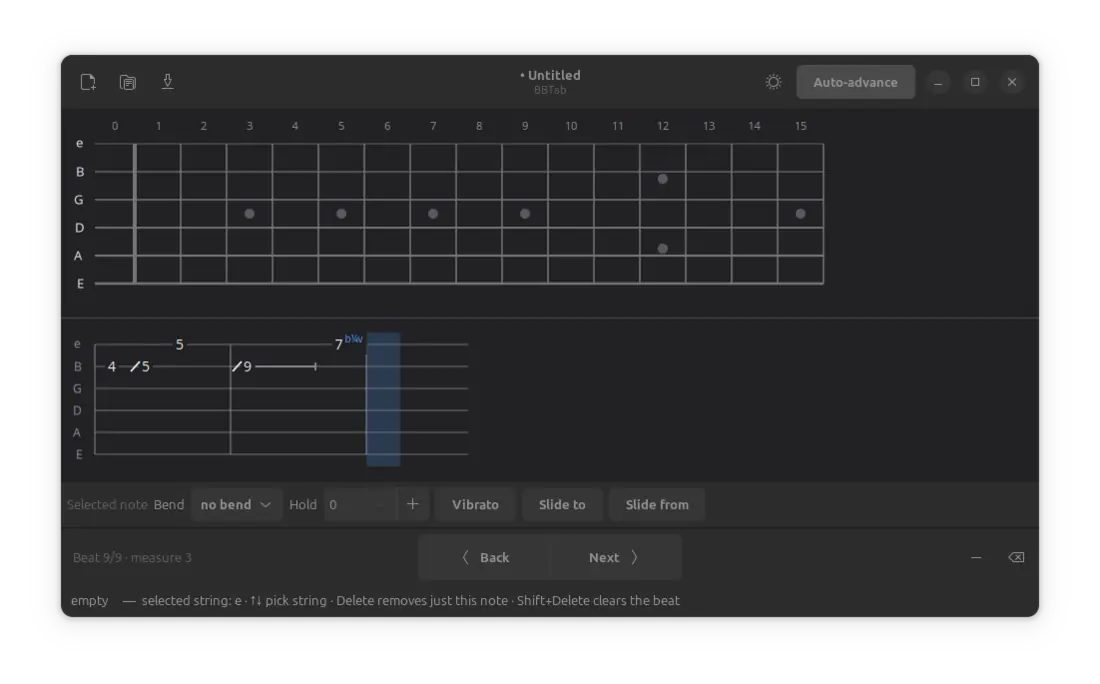Viewport: 1100px width, 684px height.
Task: Insert a rest with the dash icon
Action: 976,557
